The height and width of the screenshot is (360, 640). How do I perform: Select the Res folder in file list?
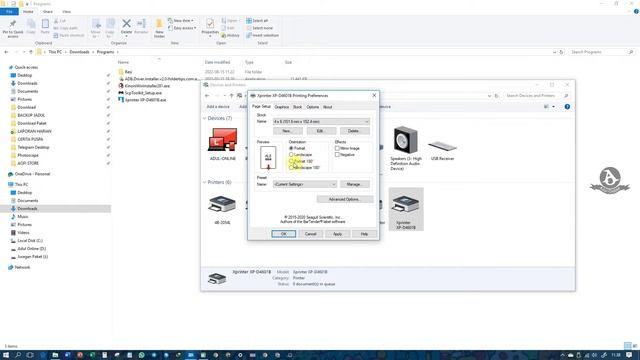128,72
